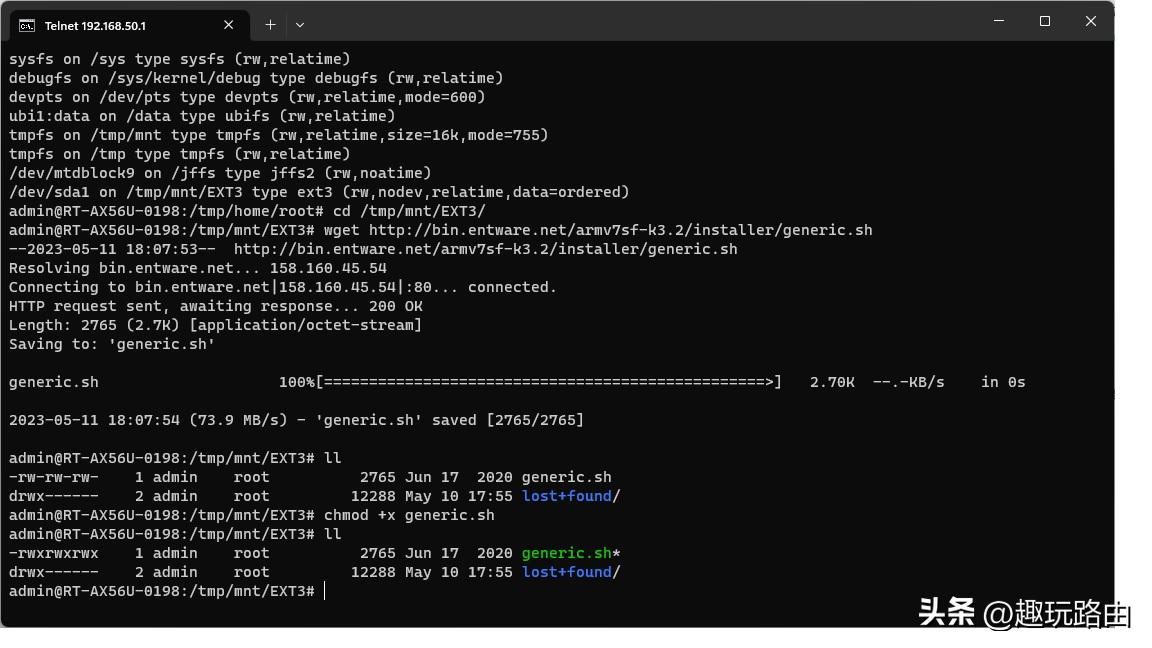Open a new tab with the plus button
The height and width of the screenshot is (648, 1152).
click(x=270, y=25)
